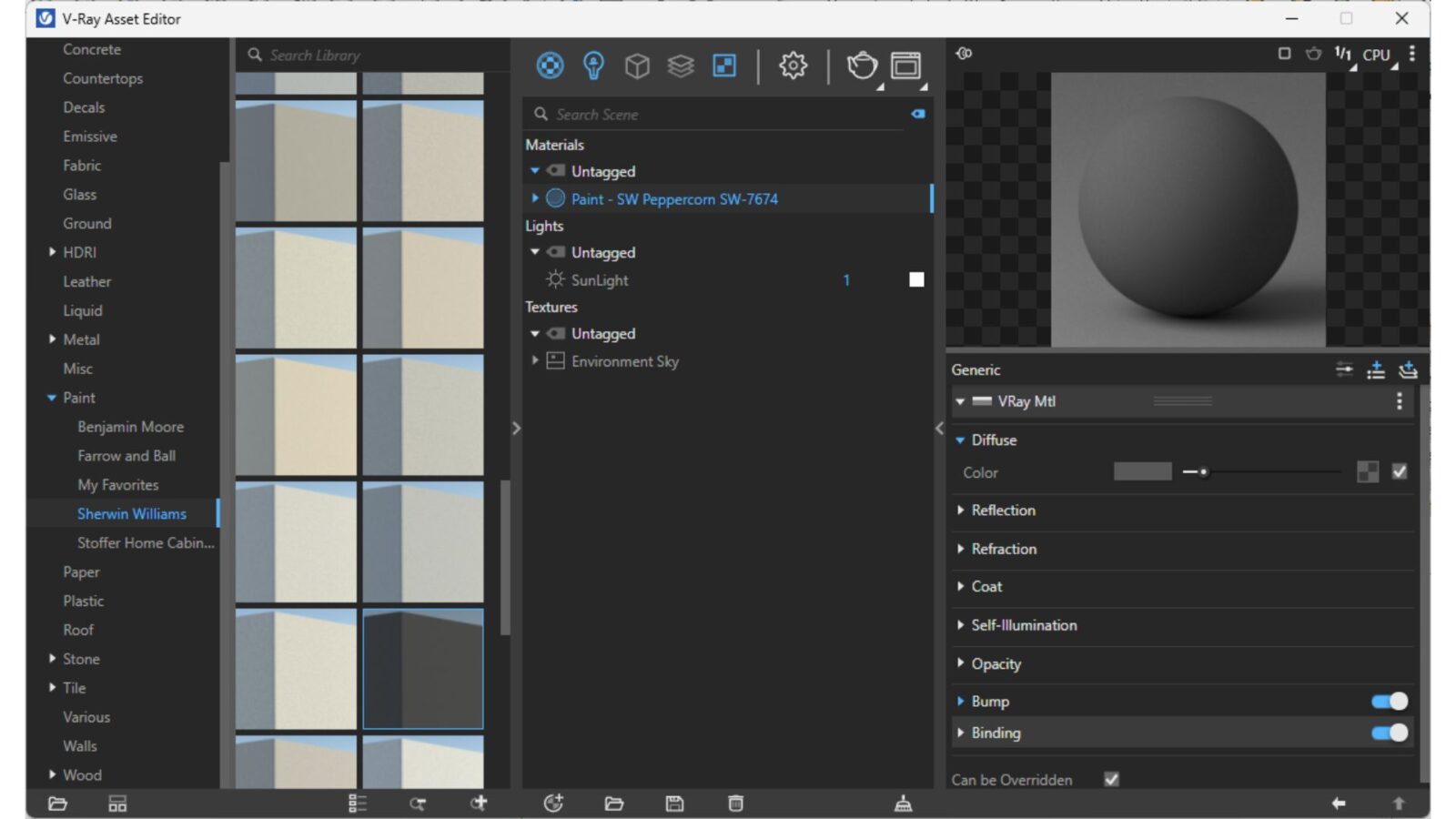Open the Farrow and Ball paint category
The width and height of the screenshot is (1456, 819).
[126, 455]
